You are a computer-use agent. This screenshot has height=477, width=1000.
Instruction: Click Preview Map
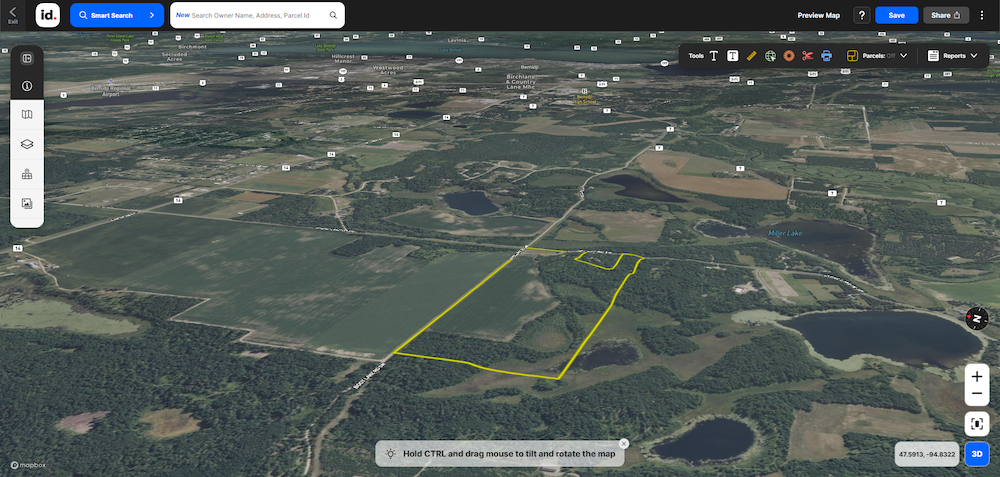coord(818,15)
